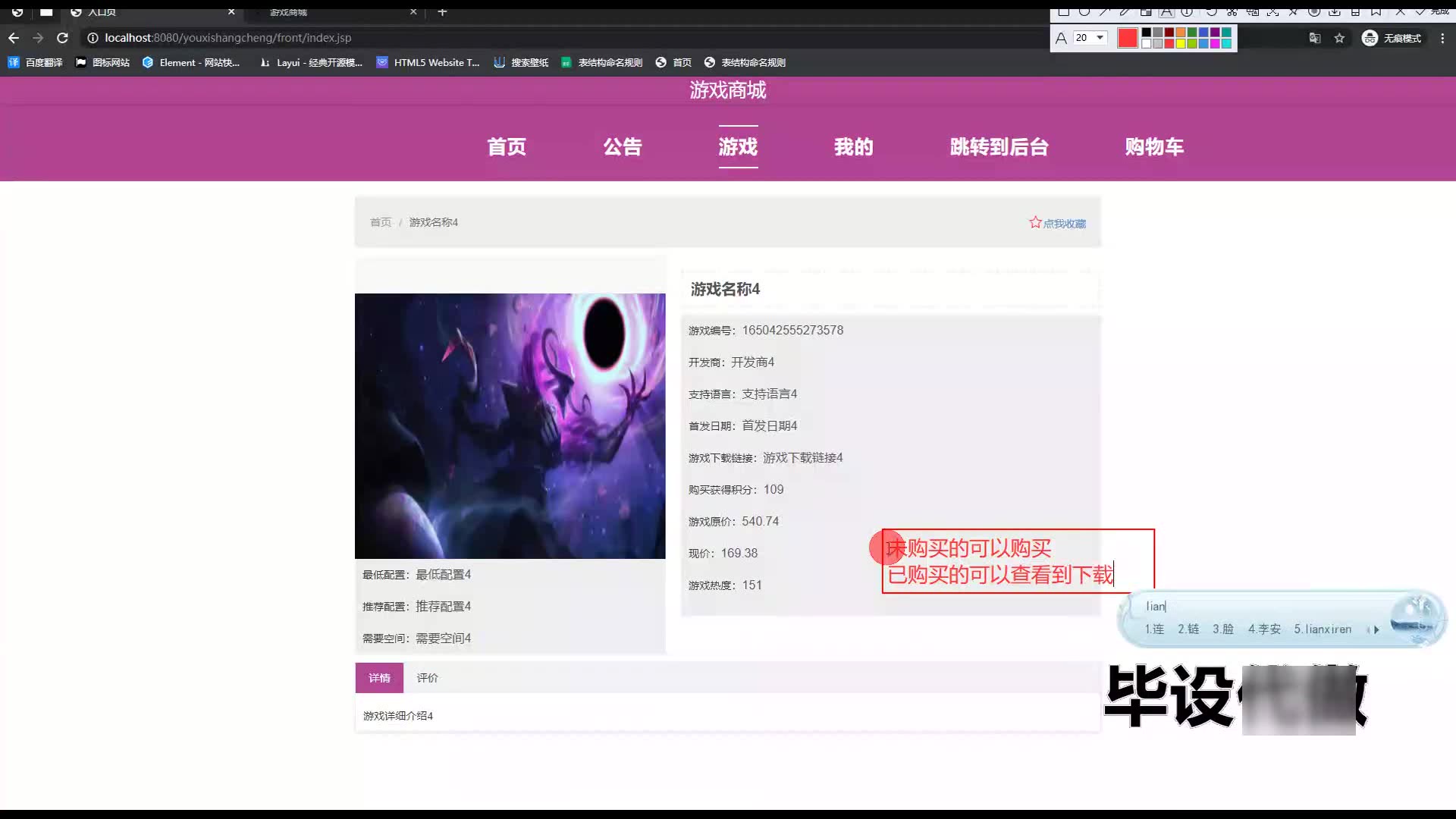Choose IME candidate 1.连

coord(1154,629)
